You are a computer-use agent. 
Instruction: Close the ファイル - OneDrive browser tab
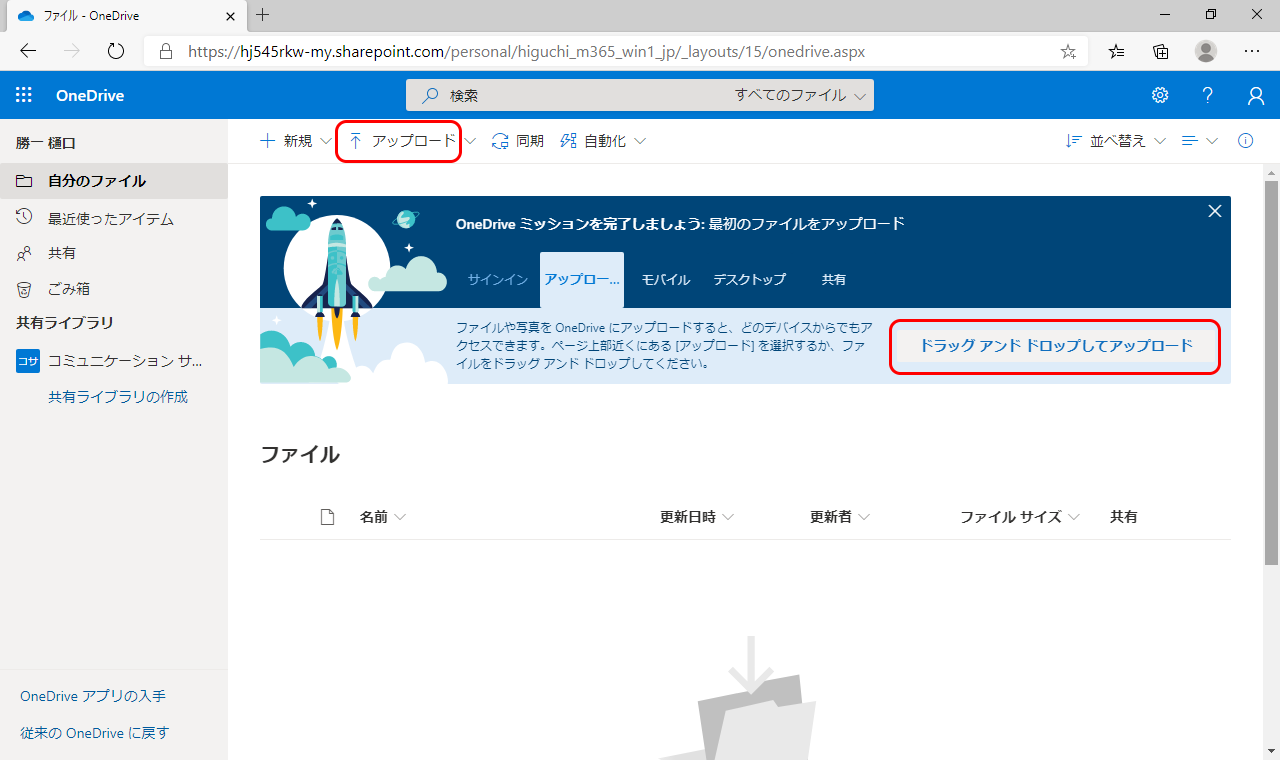pos(229,16)
